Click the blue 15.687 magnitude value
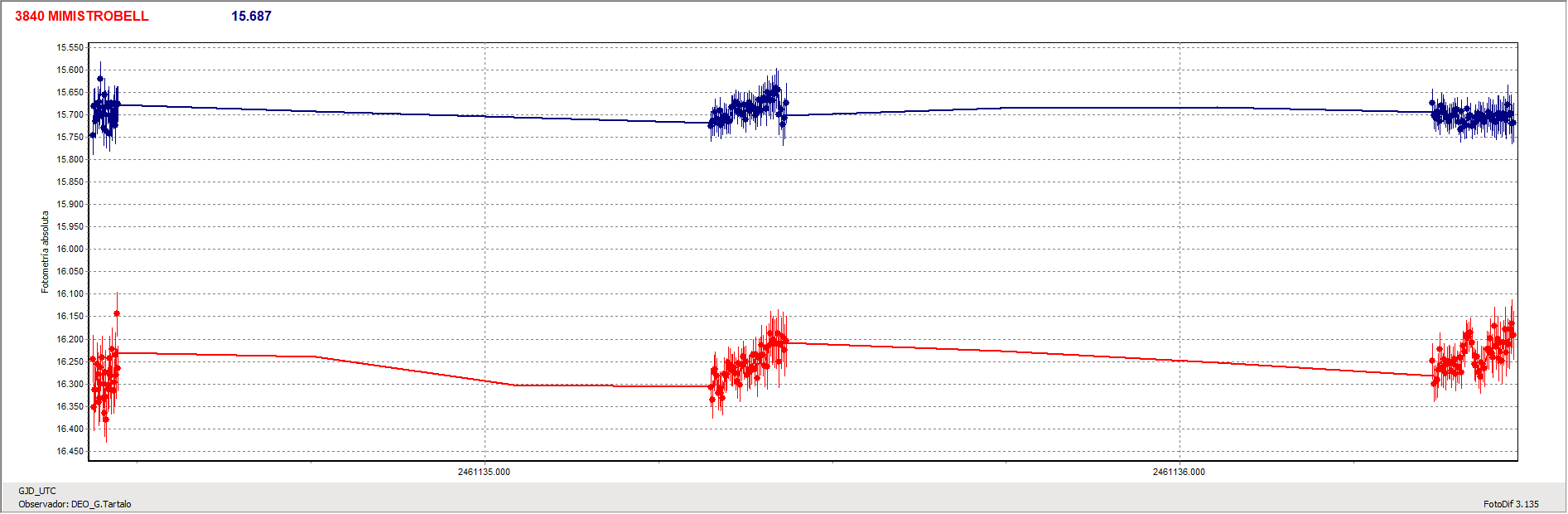Screen dimensions: 1568x514 [x=251, y=16]
